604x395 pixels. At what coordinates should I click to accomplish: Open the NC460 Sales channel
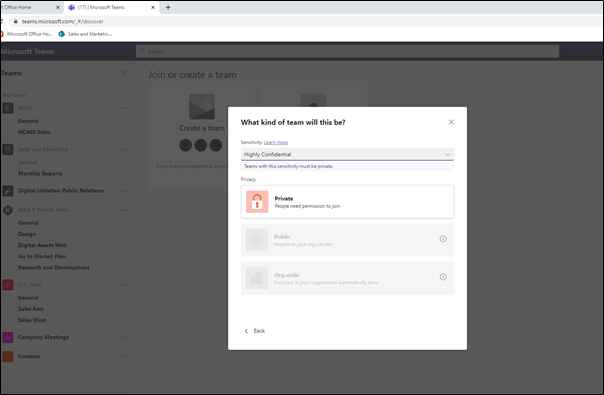pyautogui.click(x=34, y=132)
